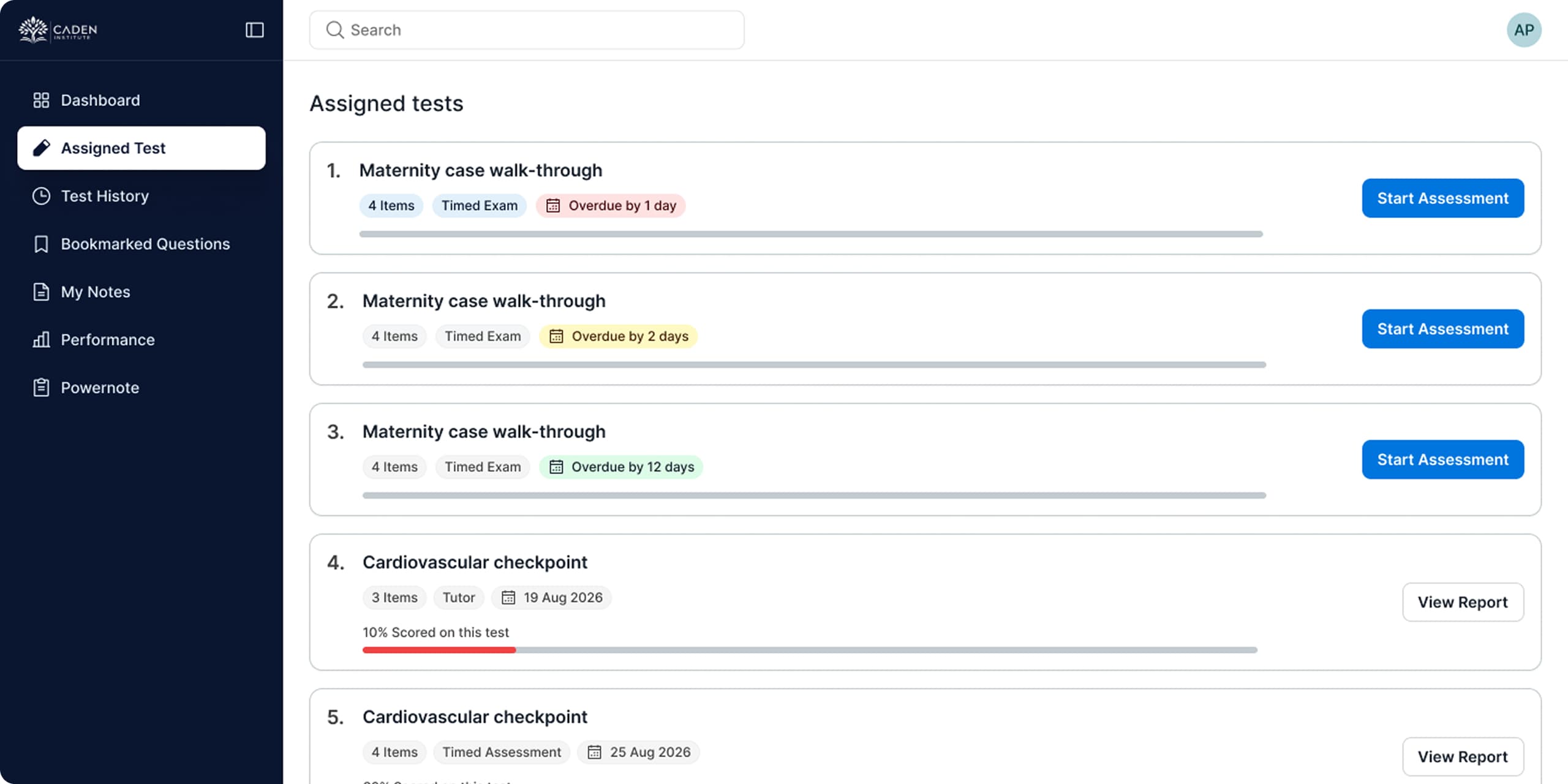The image size is (1568, 784).
Task: Click the Overdue by 12 days badge text
Action: pos(633,467)
